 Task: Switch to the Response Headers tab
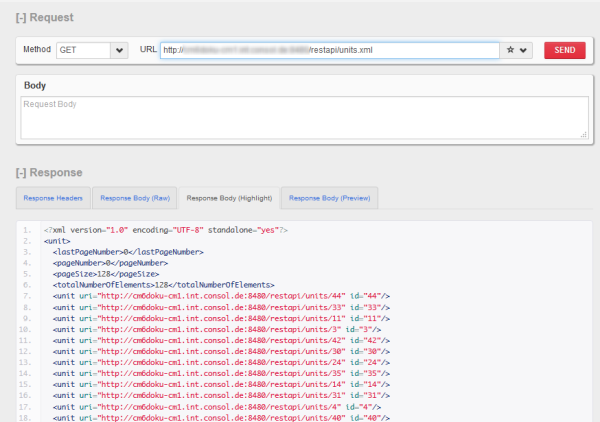[x=53, y=198]
